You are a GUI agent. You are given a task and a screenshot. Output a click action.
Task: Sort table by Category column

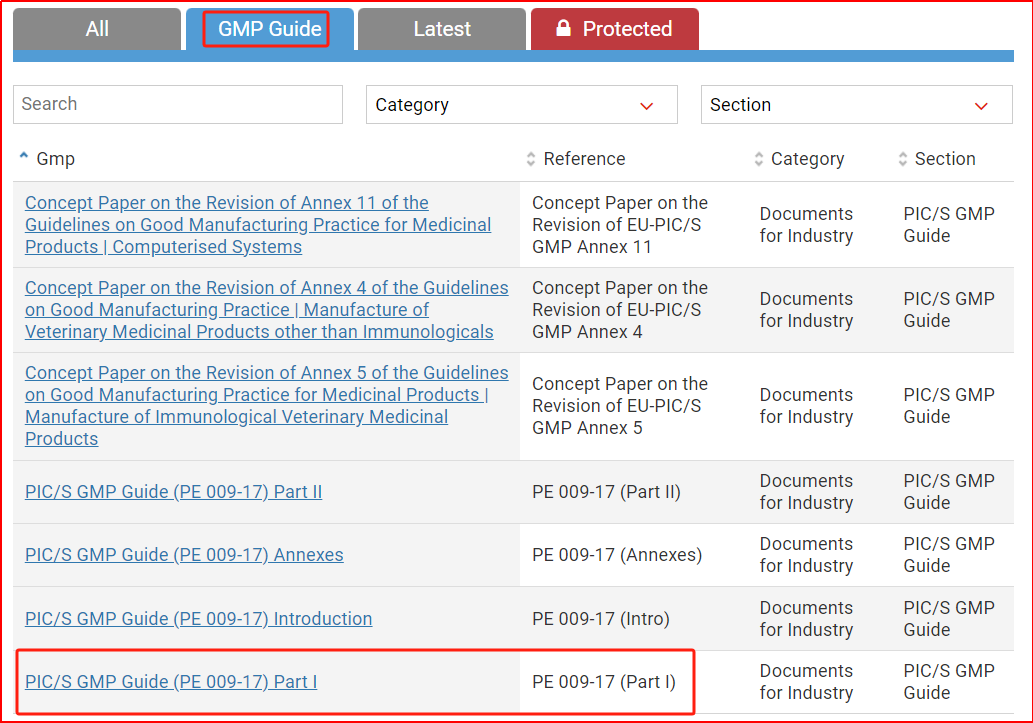(807, 159)
